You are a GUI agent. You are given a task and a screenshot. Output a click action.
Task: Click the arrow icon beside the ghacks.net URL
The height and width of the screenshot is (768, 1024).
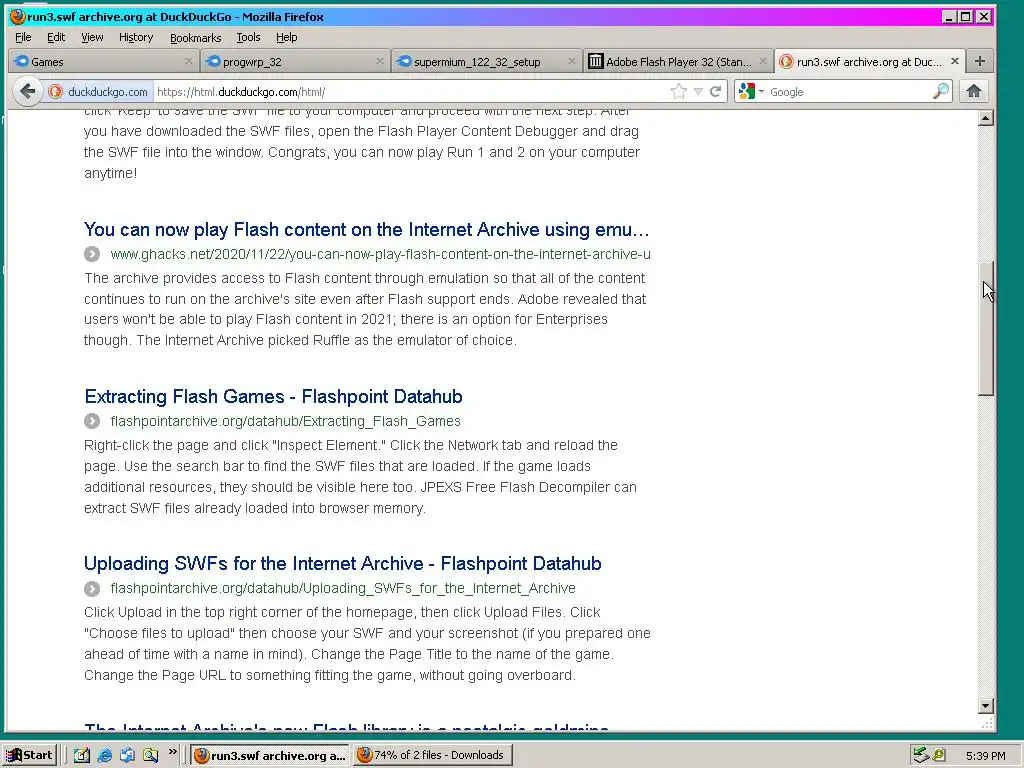tap(92, 254)
